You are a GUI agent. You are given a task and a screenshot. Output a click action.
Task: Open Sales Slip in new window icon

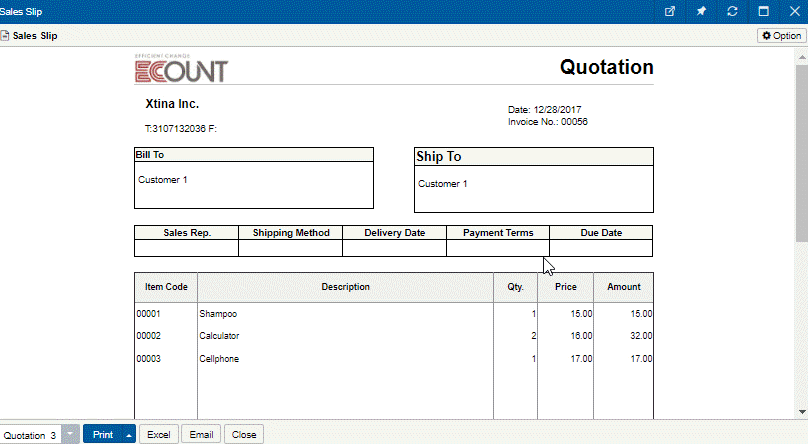coord(670,11)
